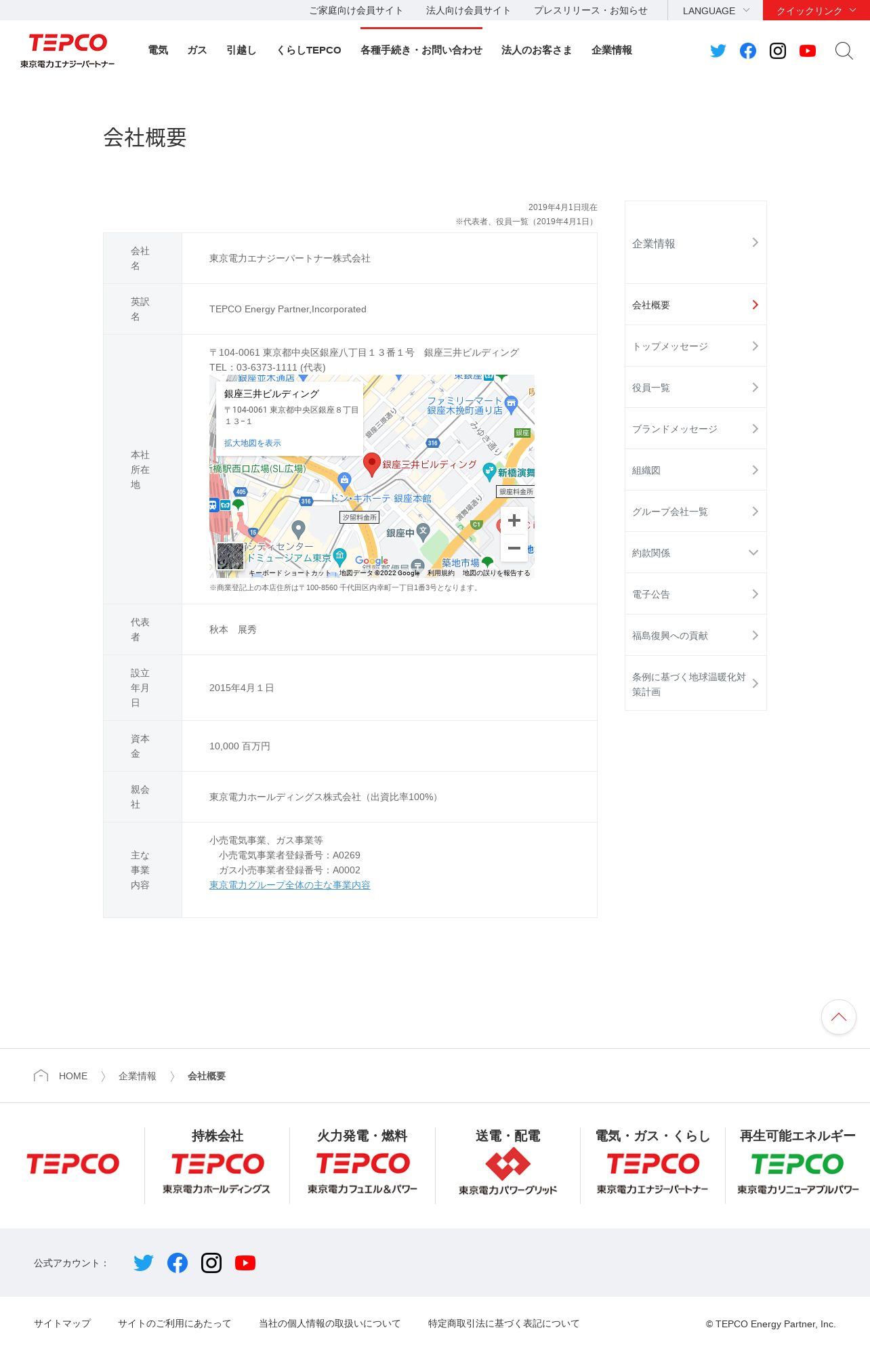Open the Facebook icon in the header
870x1372 pixels.
click(748, 51)
